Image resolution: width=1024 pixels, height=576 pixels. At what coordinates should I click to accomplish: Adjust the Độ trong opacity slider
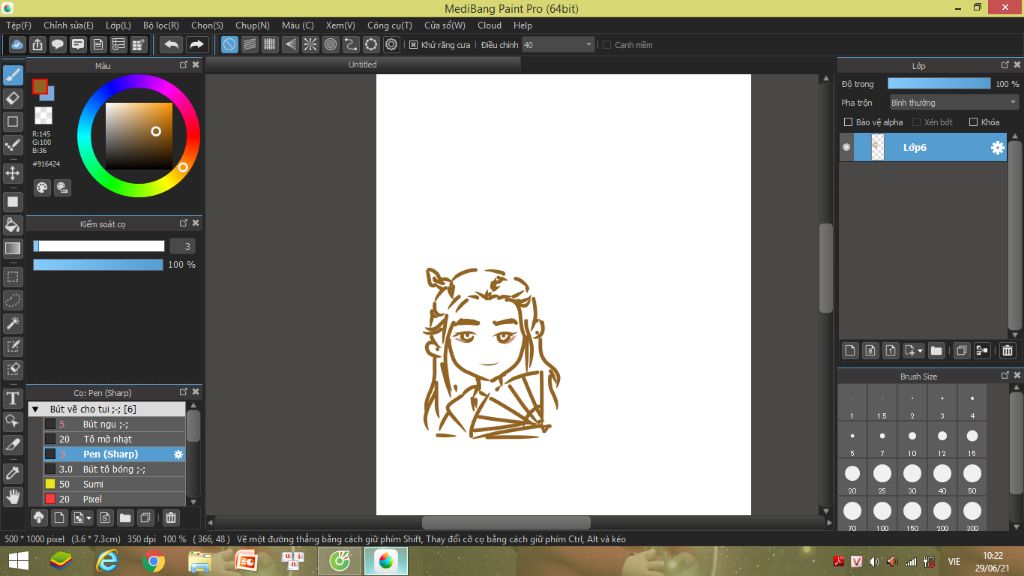[938, 84]
